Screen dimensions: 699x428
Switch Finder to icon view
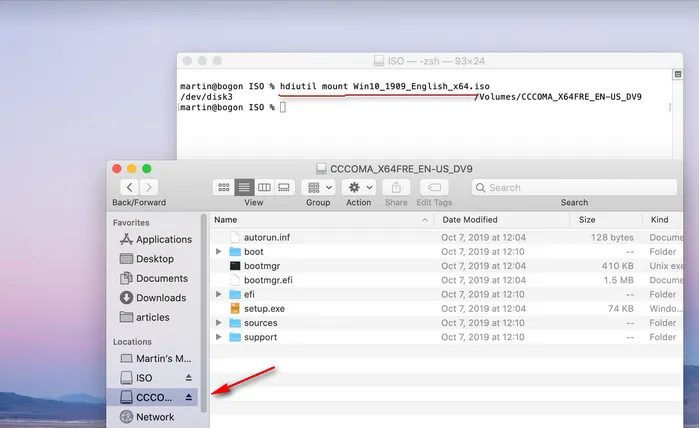tap(224, 187)
